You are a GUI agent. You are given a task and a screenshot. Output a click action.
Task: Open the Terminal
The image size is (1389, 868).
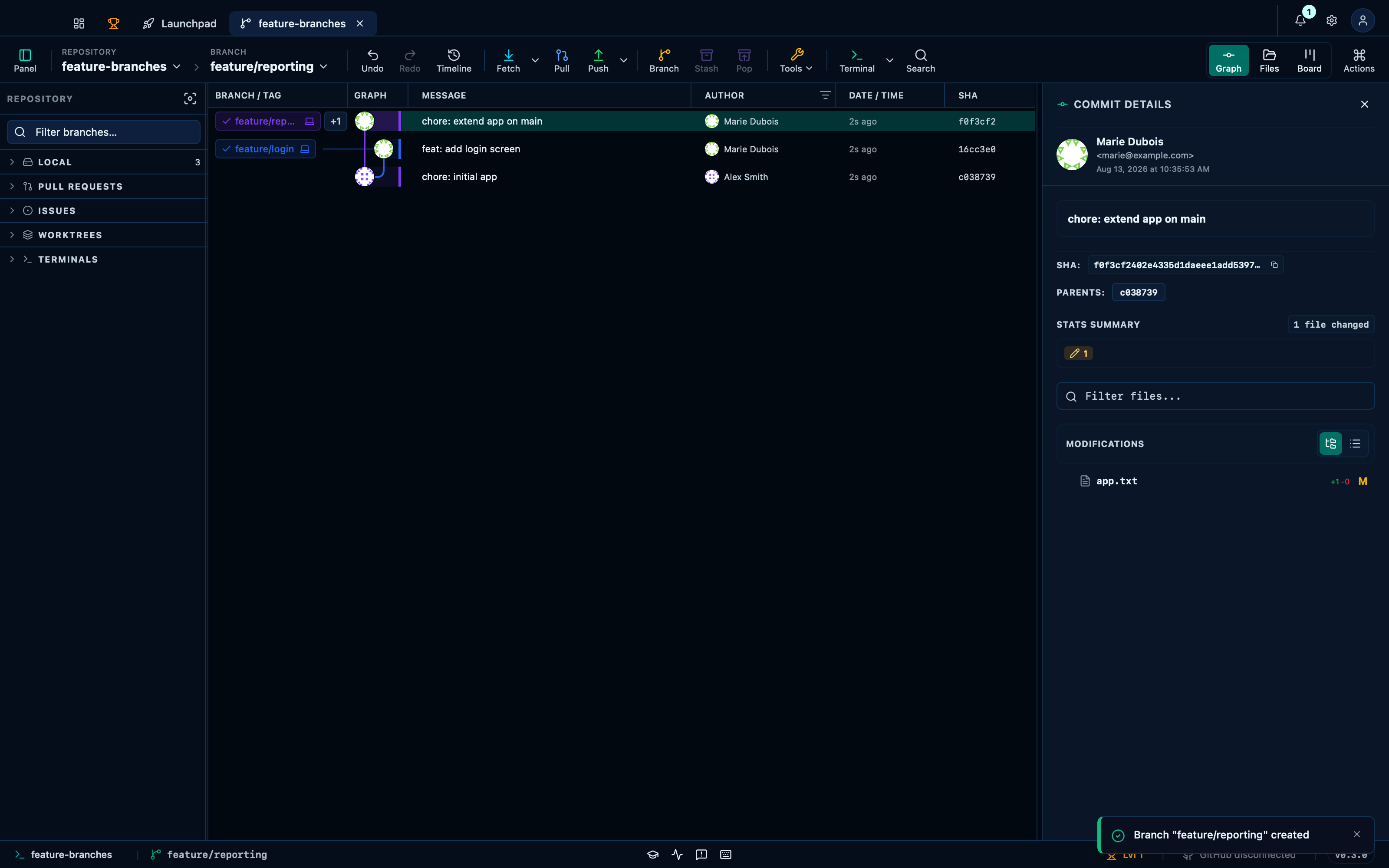click(x=857, y=60)
